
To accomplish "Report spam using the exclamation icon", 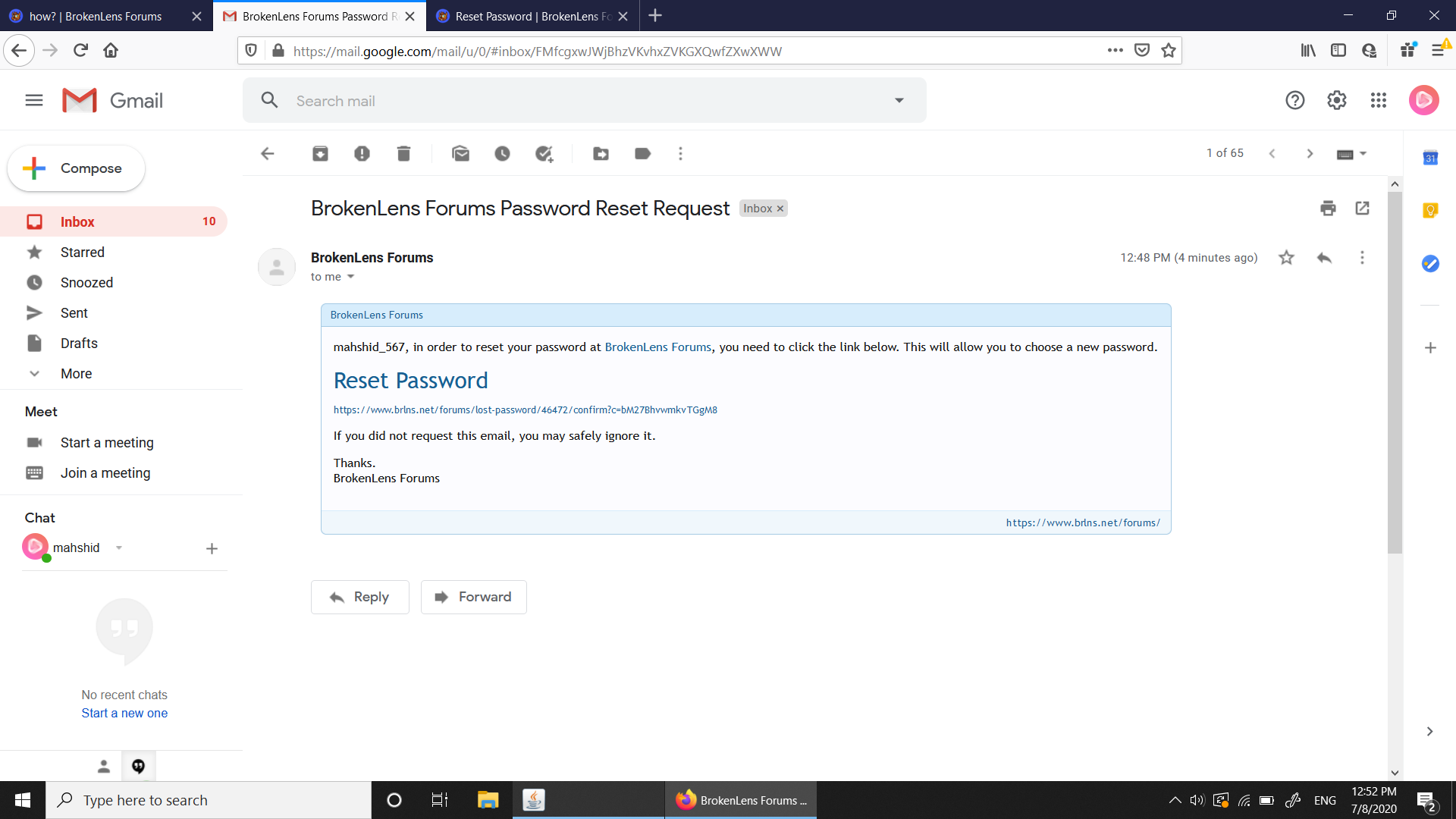I will pos(362,154).
